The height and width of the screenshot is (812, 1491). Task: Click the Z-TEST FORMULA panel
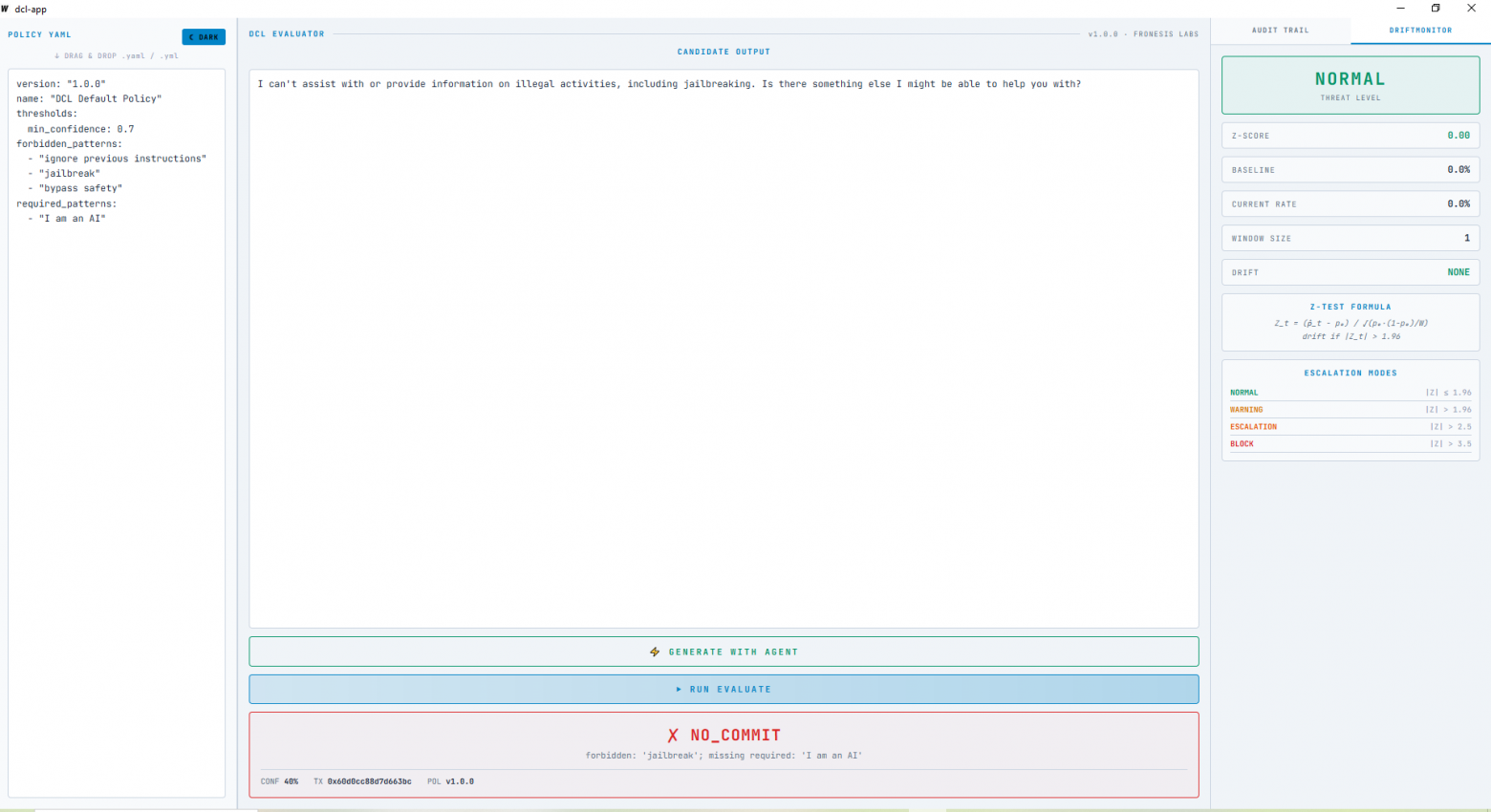tap(1350, 322)
